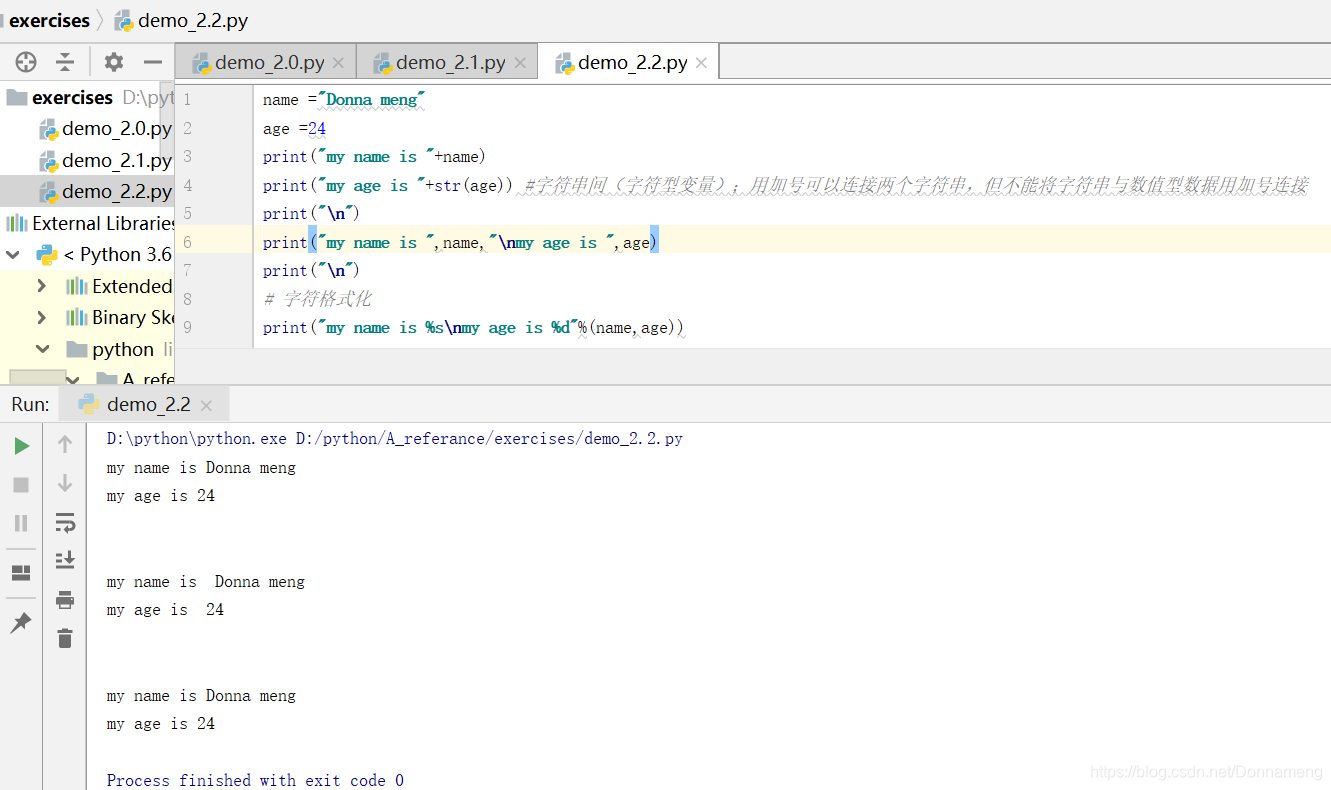The height and width of the screenshot is (790, 1331).
Task: Close the demo_2.0.py tab
Action: pyautogui.click(x=338, y=63)
